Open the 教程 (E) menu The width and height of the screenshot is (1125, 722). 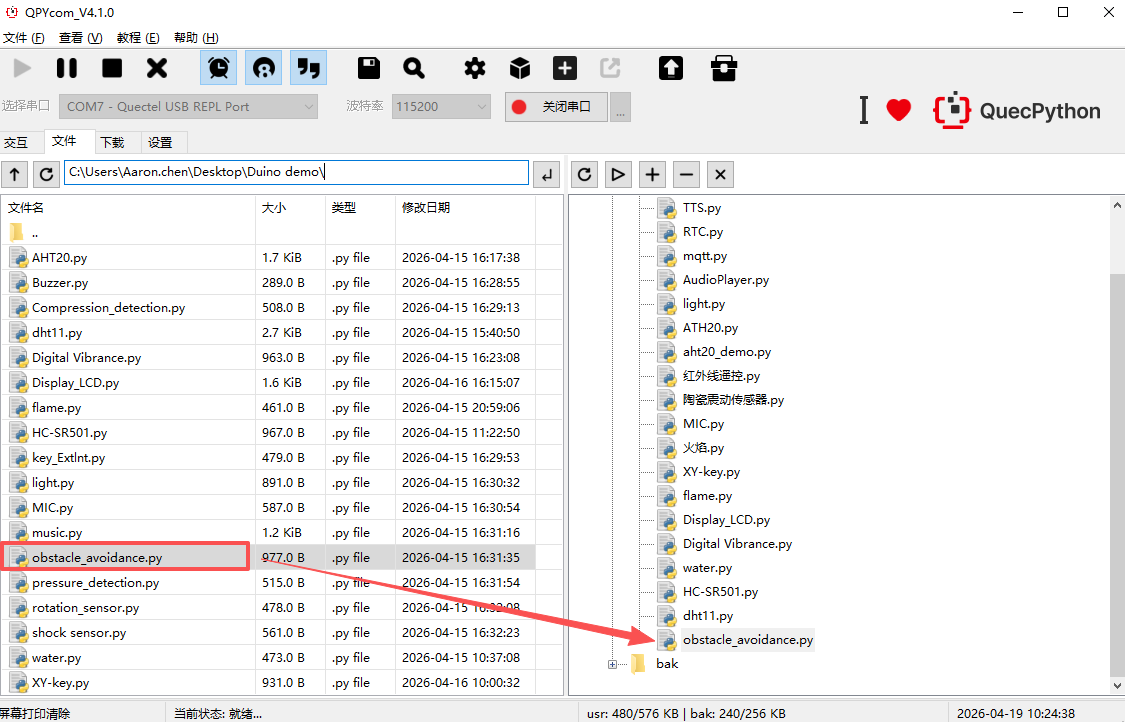(137, 38)
